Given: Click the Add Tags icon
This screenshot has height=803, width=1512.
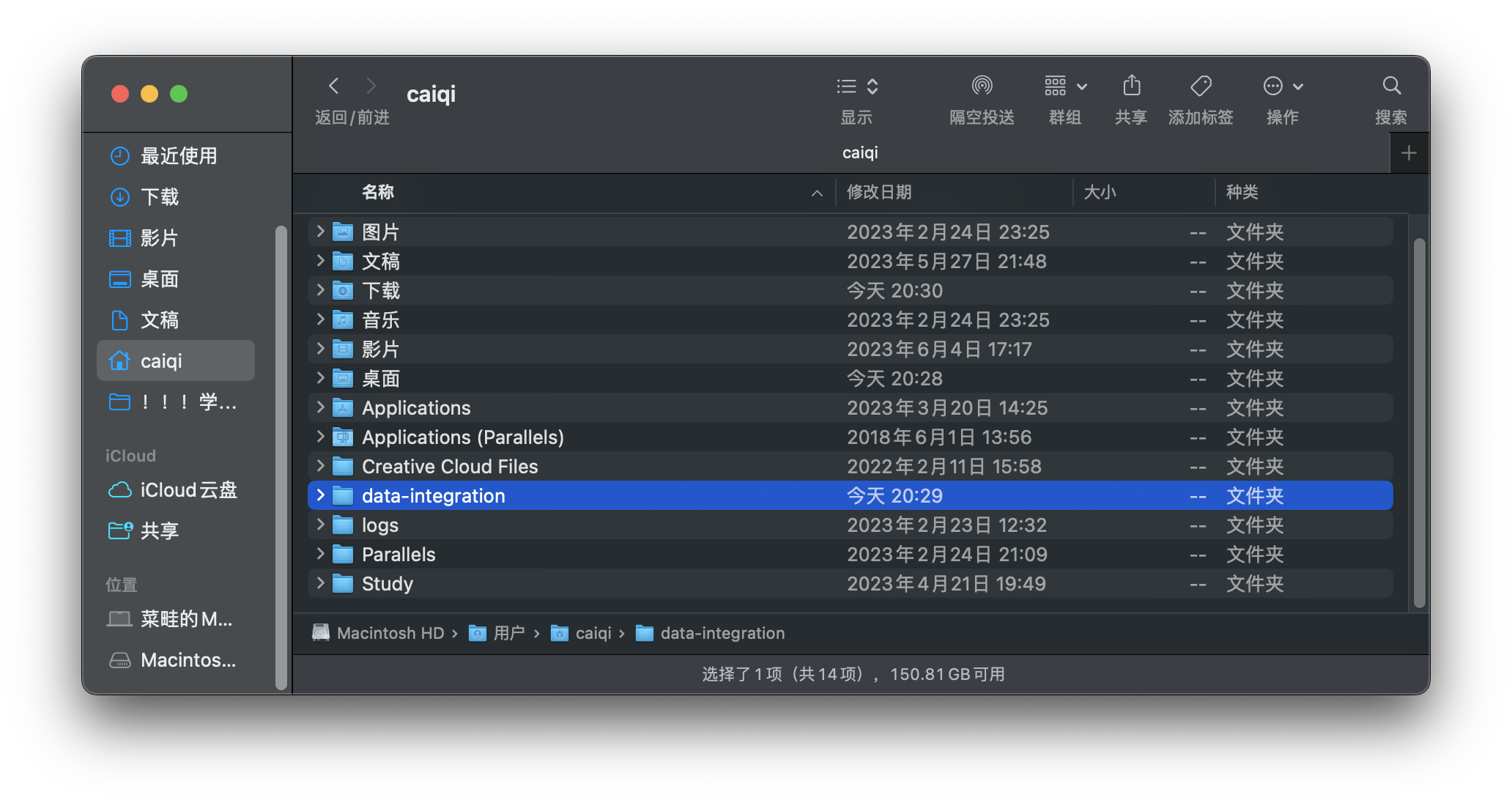Looking at the screenshot, I should pos(1201,86).
